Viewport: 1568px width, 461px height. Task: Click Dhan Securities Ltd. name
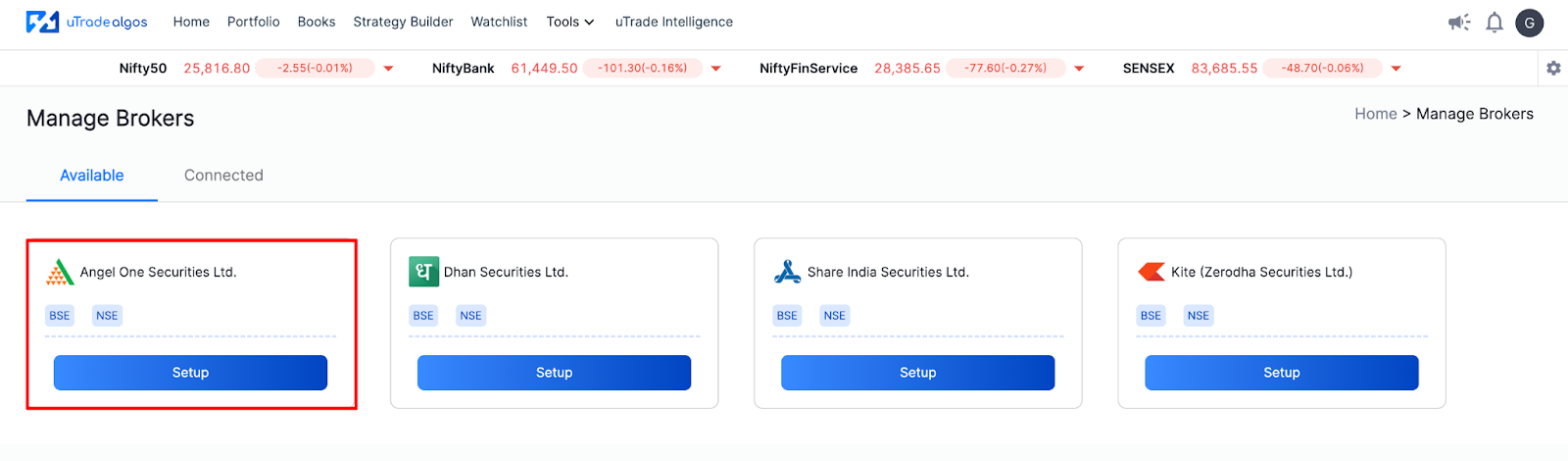click(x=506, y=272)
